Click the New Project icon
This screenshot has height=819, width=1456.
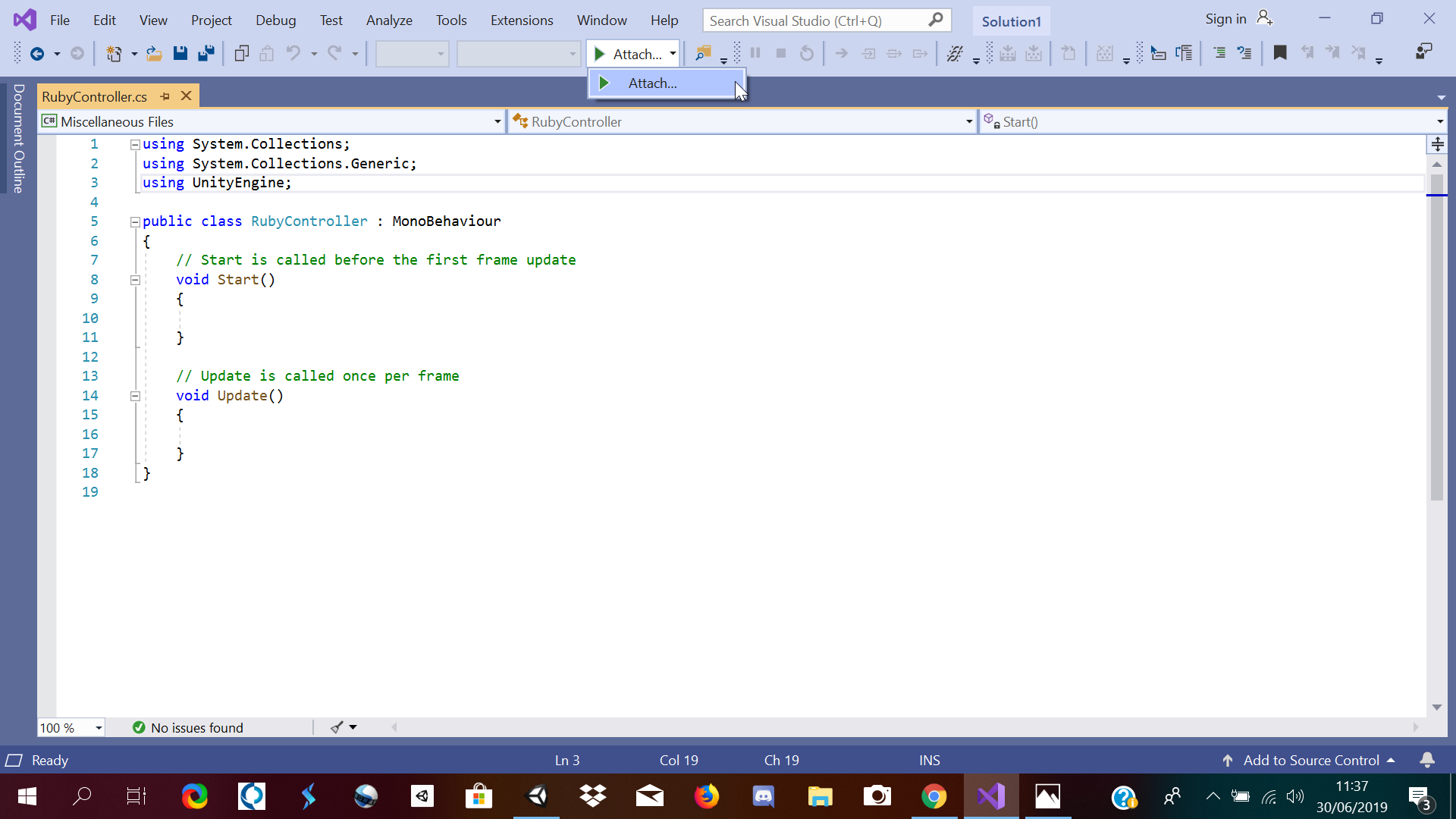coord(114,54)
